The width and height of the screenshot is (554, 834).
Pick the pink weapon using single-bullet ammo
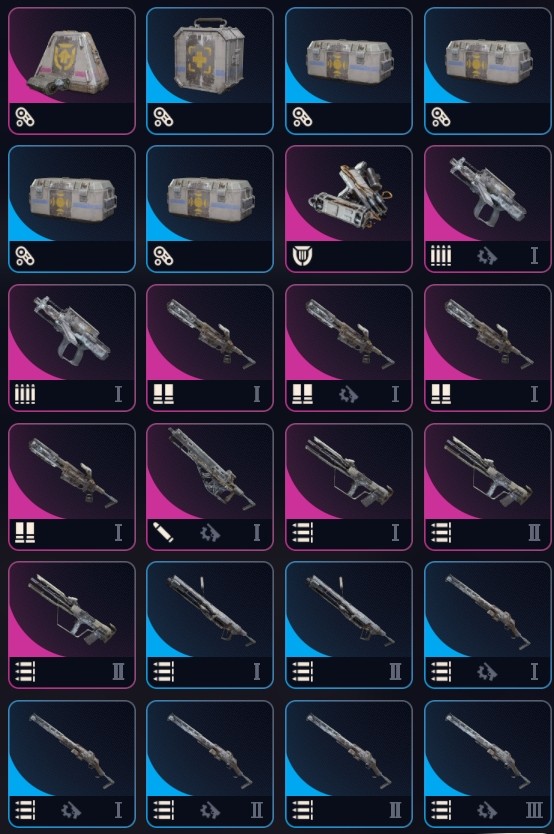pyautogui.click(x=210, y=487)
